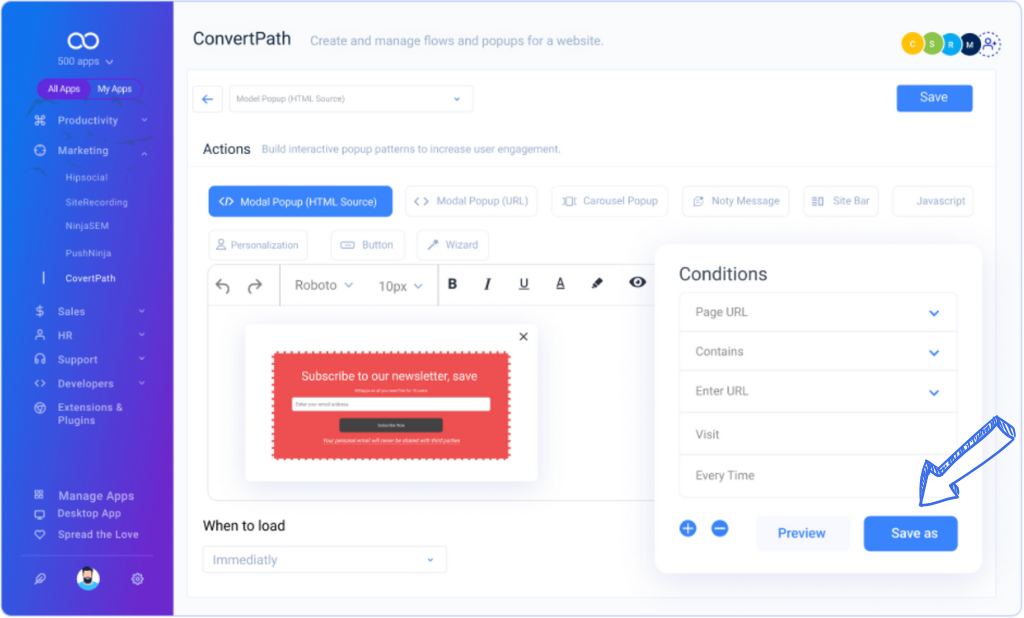Undo the last edit

[x=221, y=285]
